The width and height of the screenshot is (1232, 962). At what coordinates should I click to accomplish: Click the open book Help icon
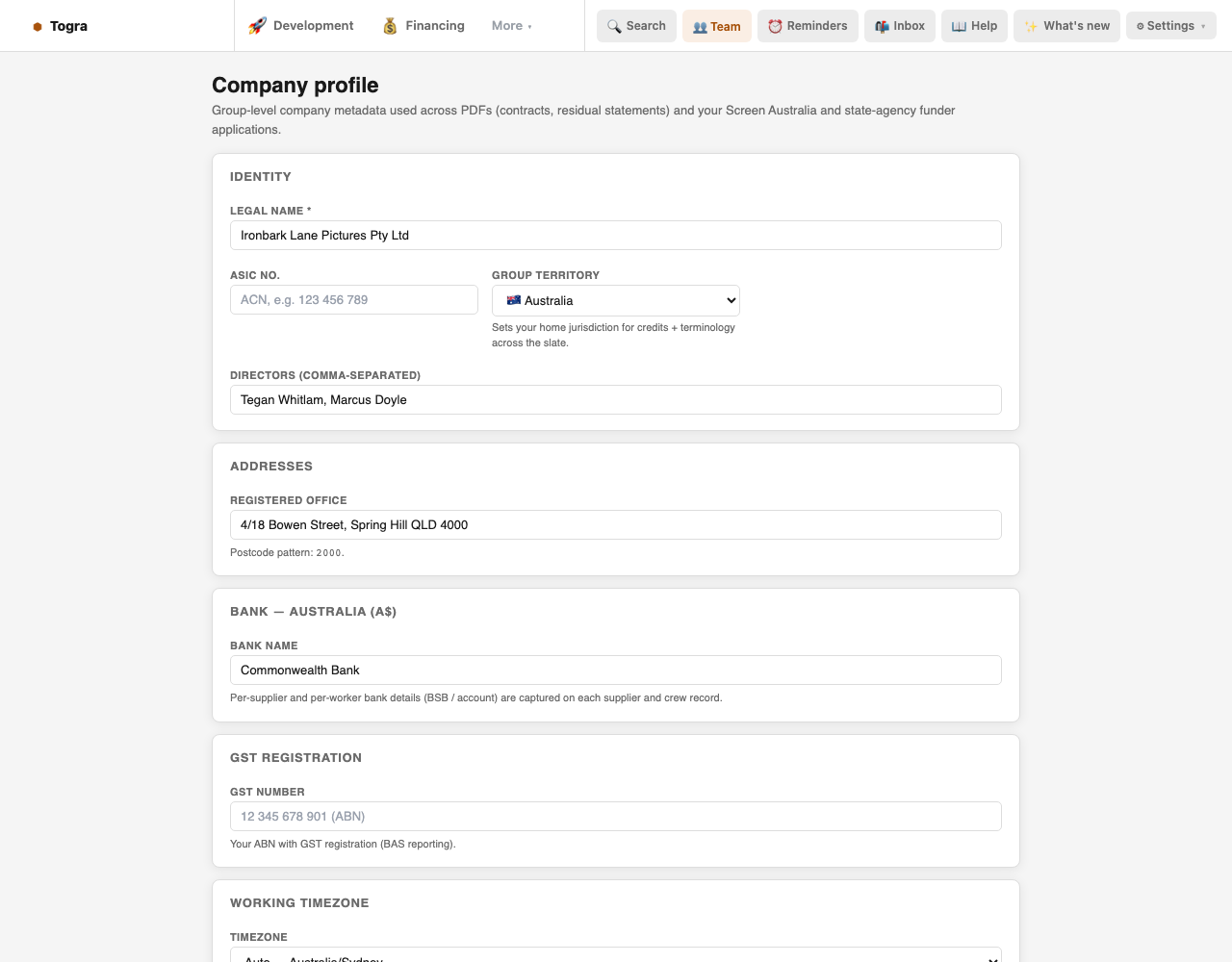pyautogui.click(x=959, y=26)
